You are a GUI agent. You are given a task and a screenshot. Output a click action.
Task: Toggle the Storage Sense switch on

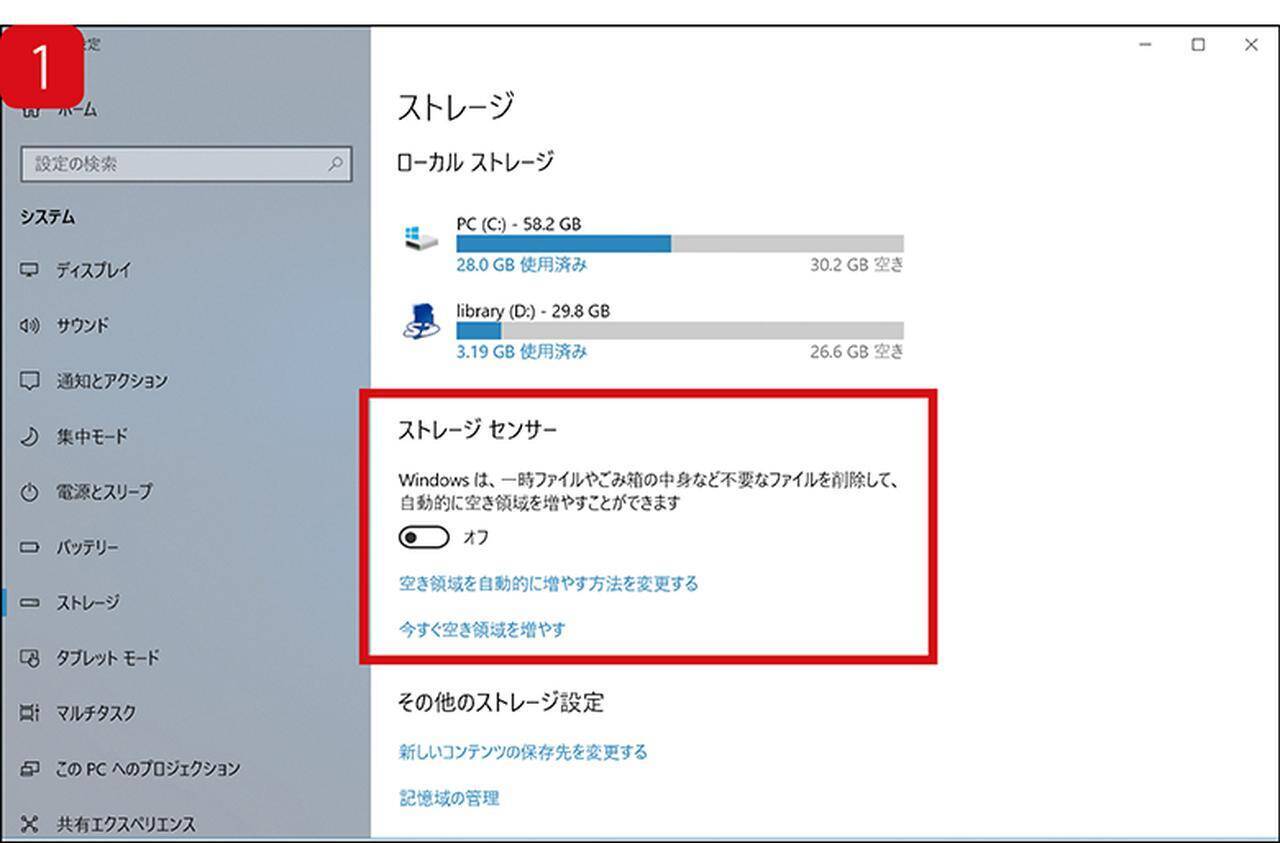424,538
